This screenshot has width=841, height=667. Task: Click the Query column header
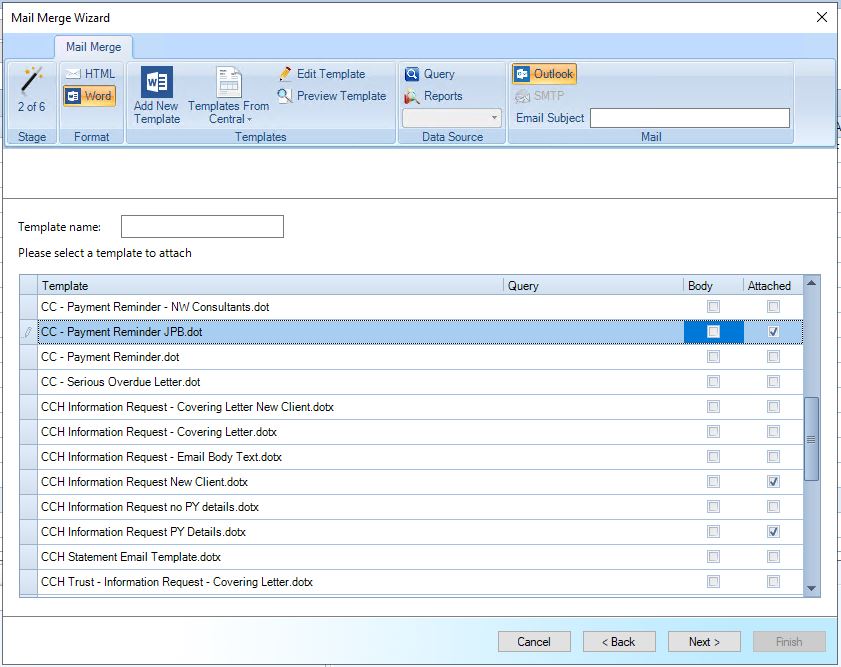(x=593, y=285)
